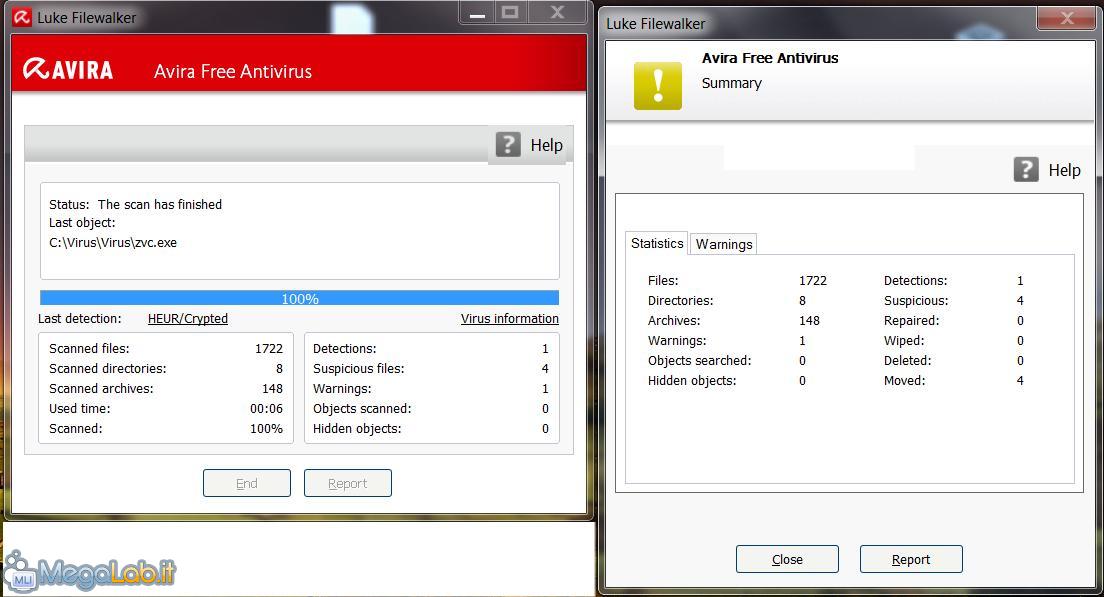Screen dimensions: 1104x597
Task: Click the 'Objects searched:' label
Action: (x=699, y=360)
